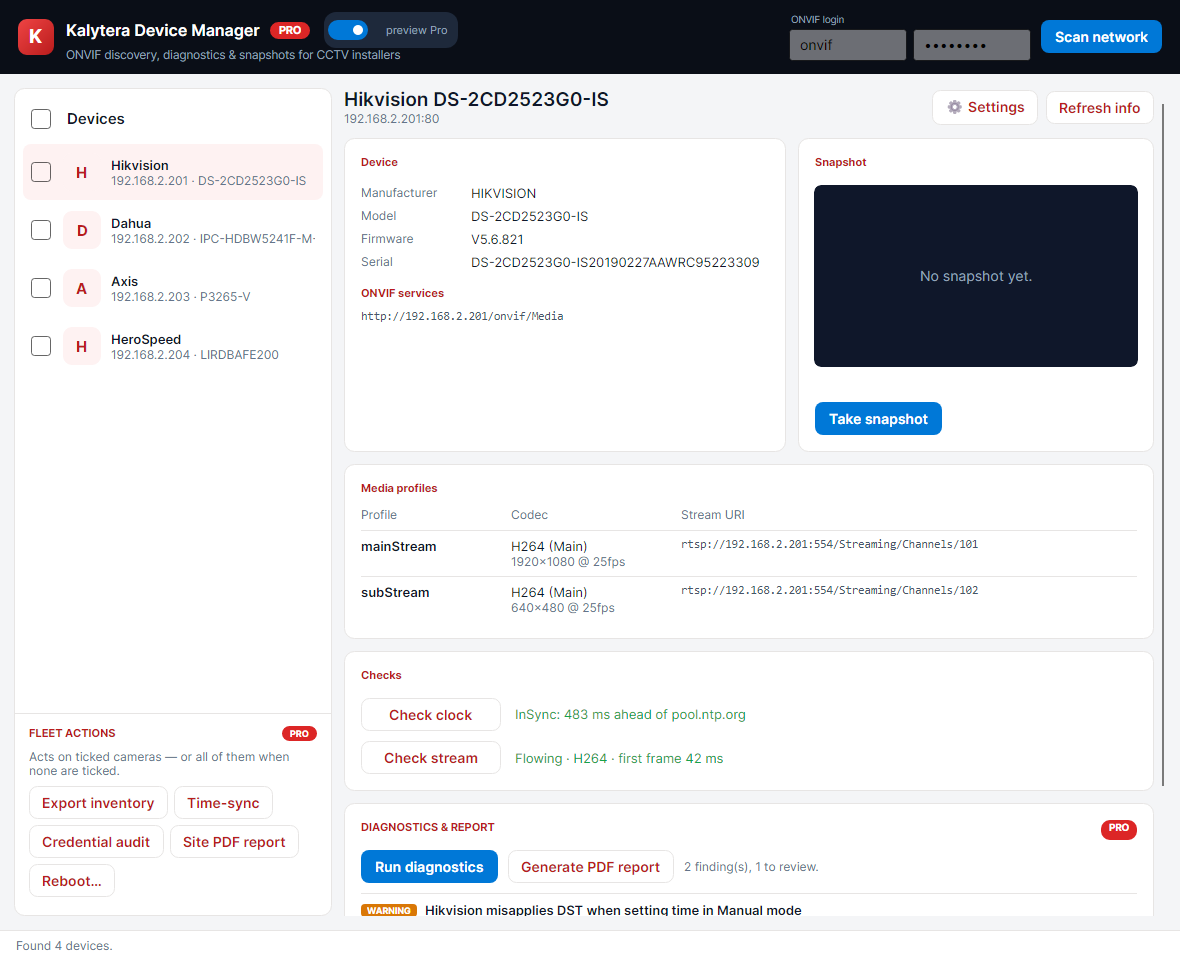Click Take snapshot
This screenshot has width=1180, height=960.
[878, 419]
